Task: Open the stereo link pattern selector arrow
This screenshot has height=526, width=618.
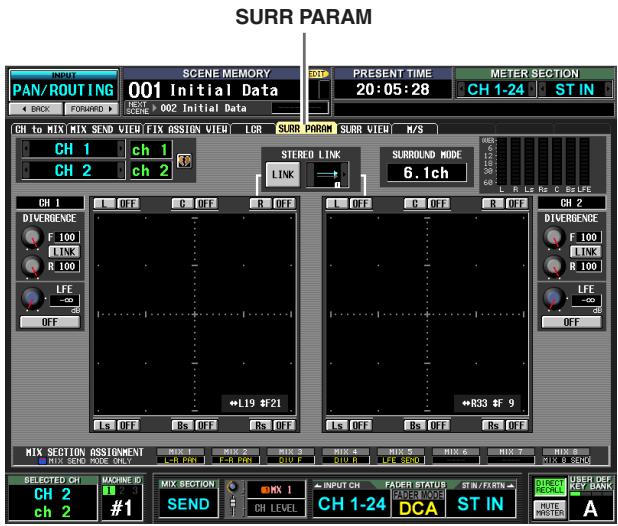Action: (345, 174)
